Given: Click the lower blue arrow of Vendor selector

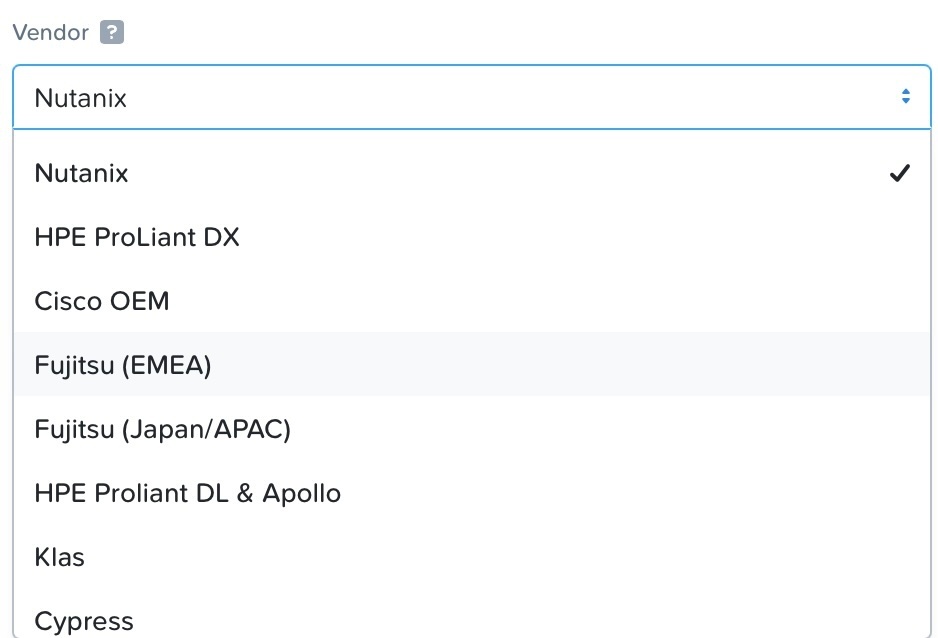Looking at the screenshot, I should 906,101.
